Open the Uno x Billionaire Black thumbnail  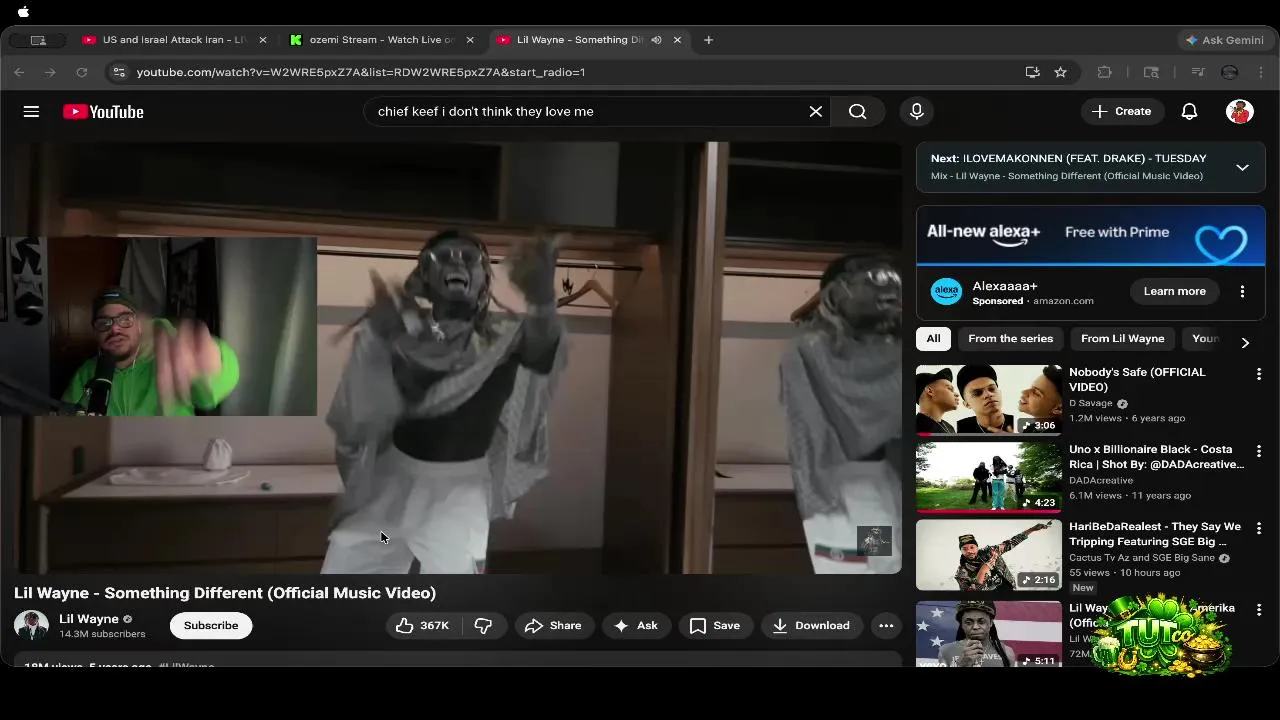click(989, 477)
